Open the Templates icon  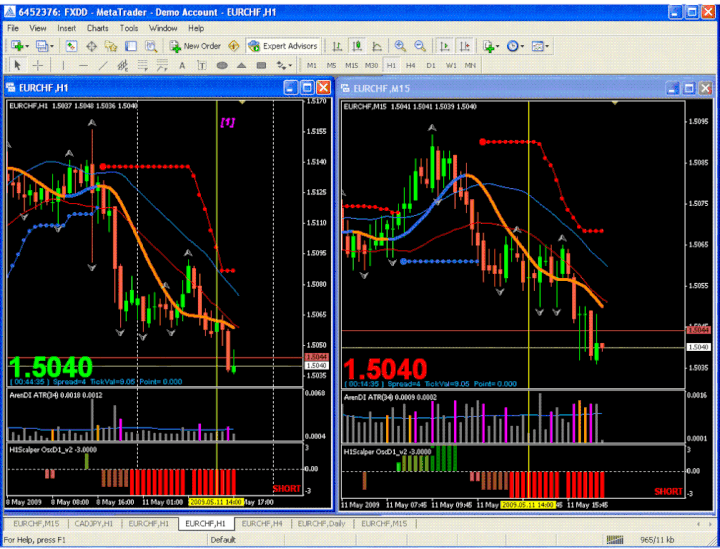tap(537, 46)
